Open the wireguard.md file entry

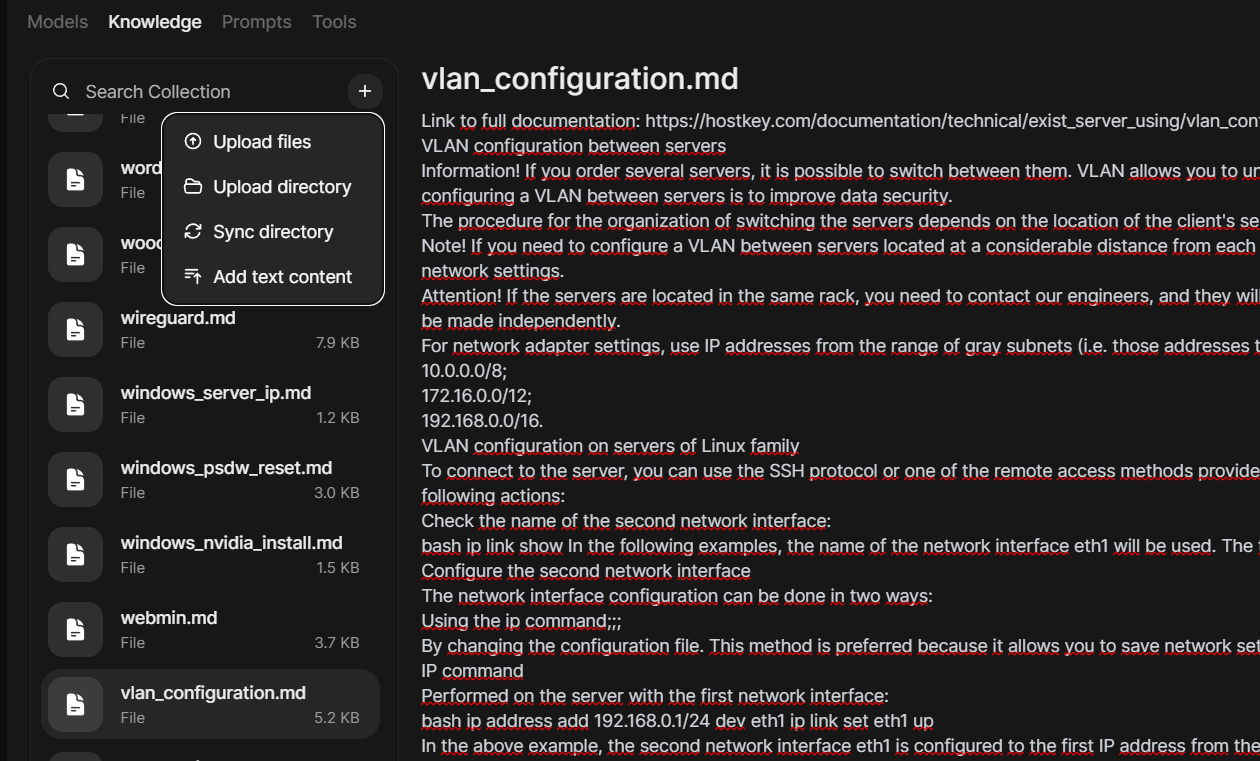click(178, 318)
